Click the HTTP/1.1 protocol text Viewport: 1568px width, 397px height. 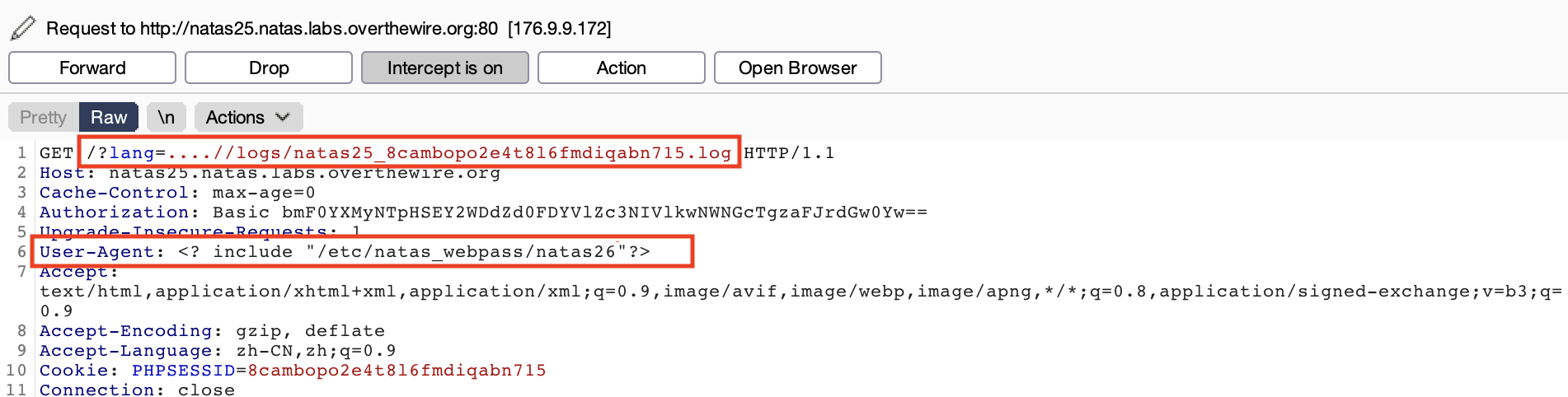789,153
